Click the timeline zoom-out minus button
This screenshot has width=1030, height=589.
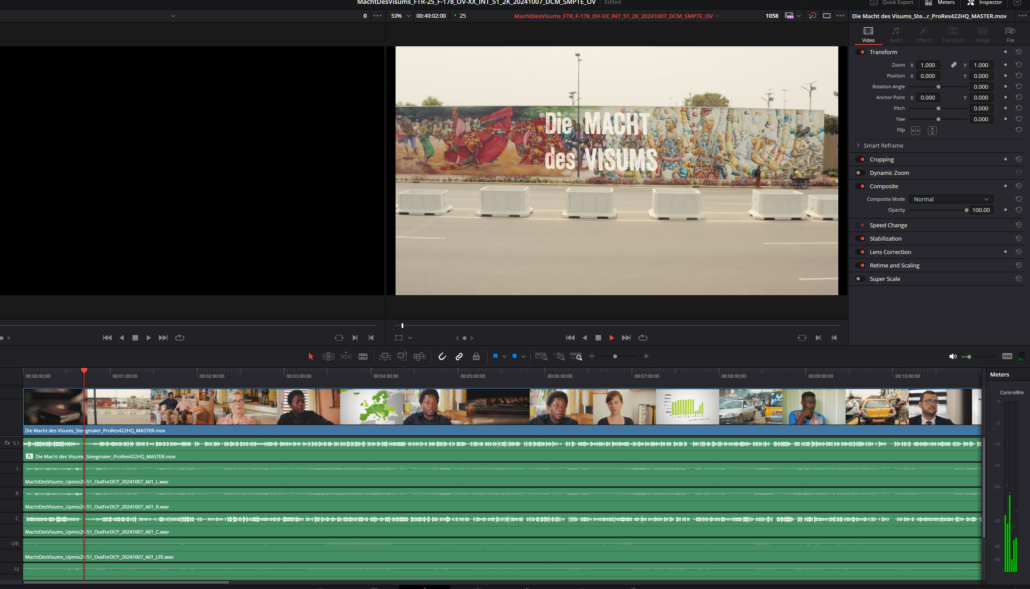pos(592,357)
